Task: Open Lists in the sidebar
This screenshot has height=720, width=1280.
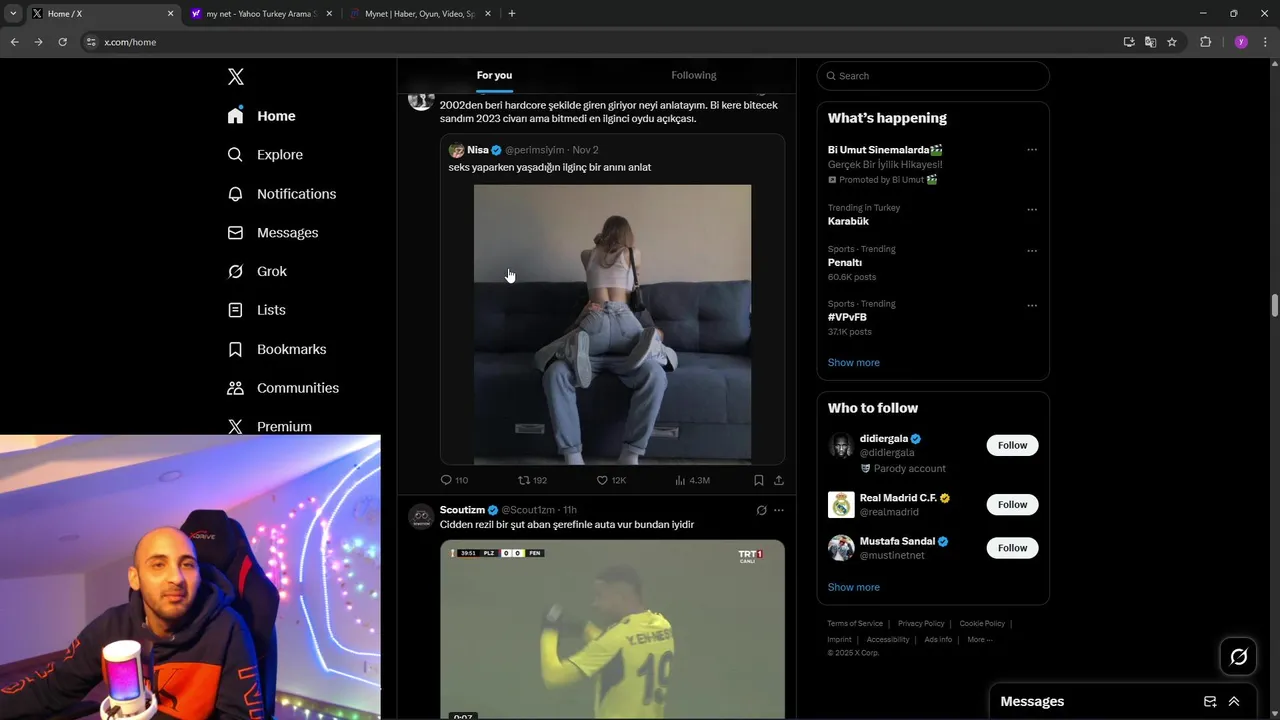Action: point(257,310)
